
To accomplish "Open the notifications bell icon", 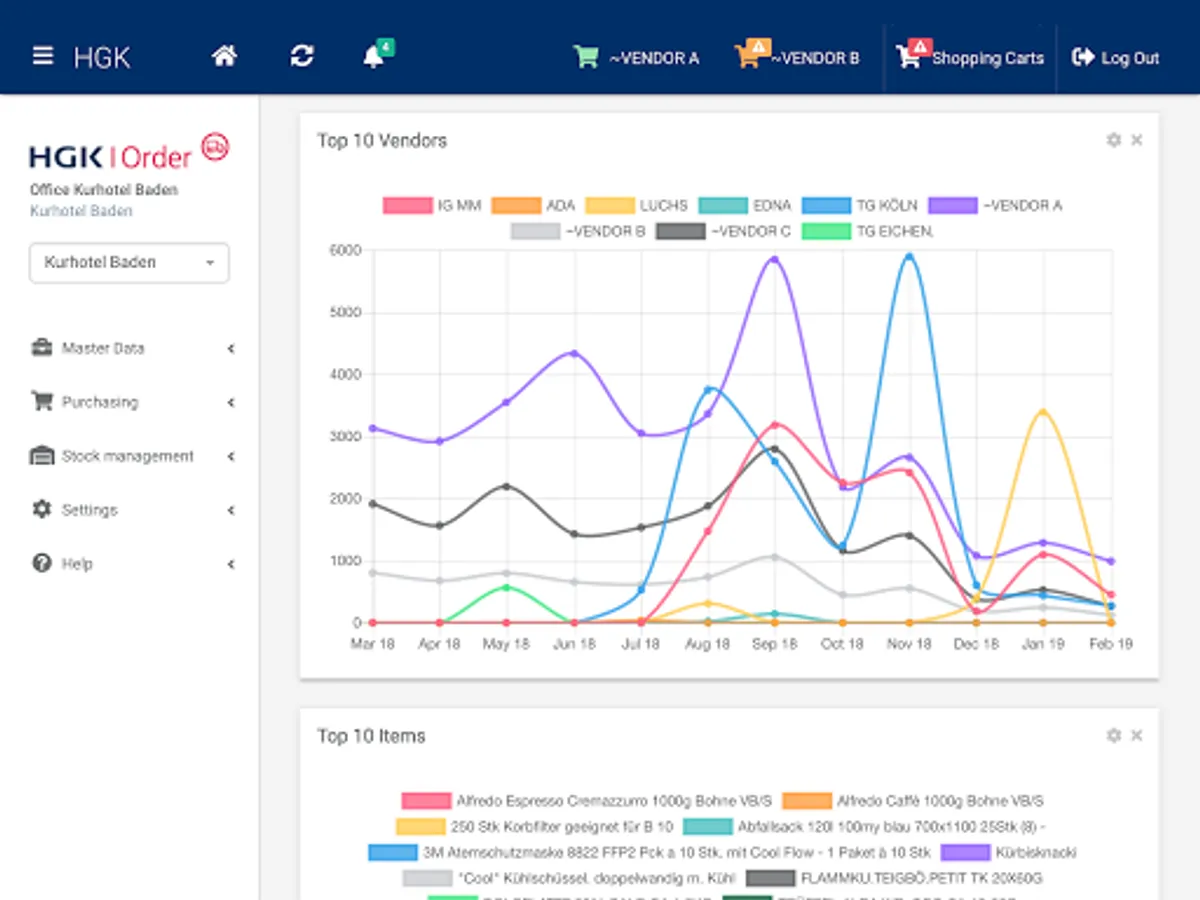I will coord(375,56).
